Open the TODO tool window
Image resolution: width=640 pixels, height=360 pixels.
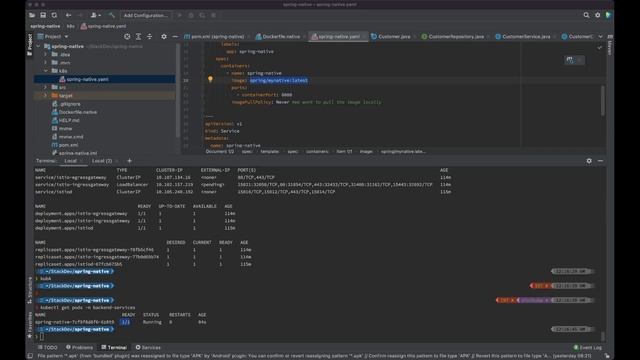click(x=48, y=347)
